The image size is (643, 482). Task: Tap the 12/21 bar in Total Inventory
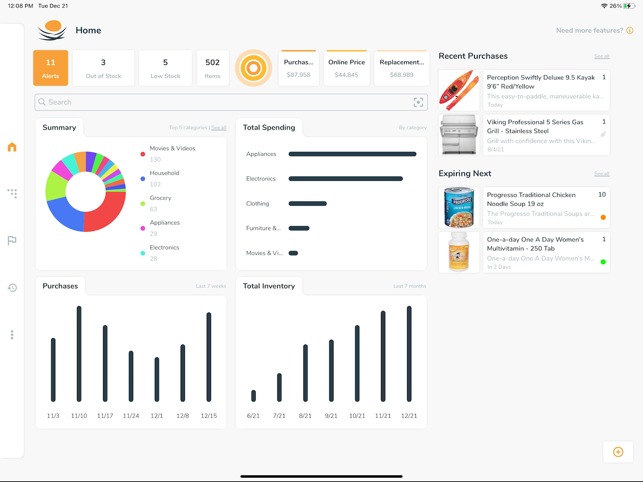pos(409,354)
